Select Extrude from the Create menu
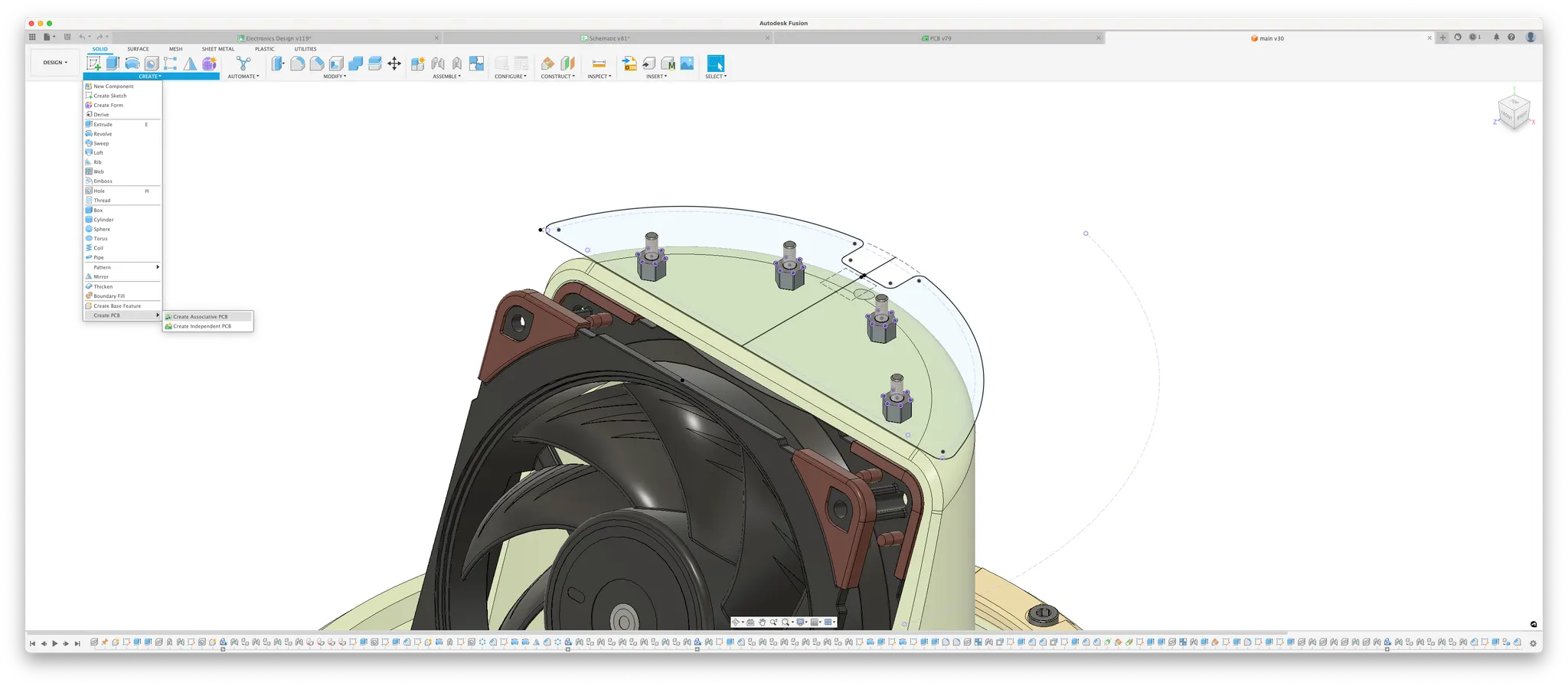This screenshot has height=686, width=1568. click(x=103, y=124)
